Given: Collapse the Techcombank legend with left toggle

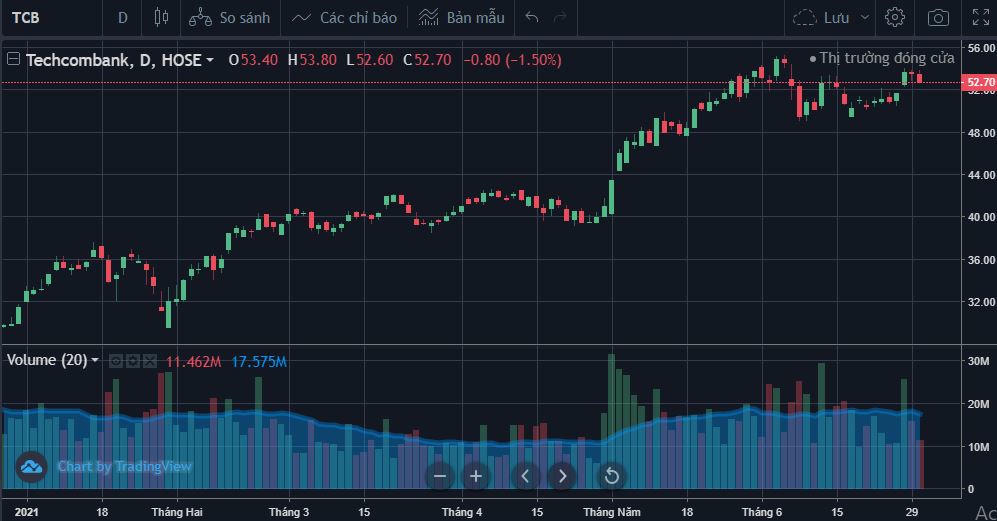Looking at the screenshot, I should click(14, 60).
